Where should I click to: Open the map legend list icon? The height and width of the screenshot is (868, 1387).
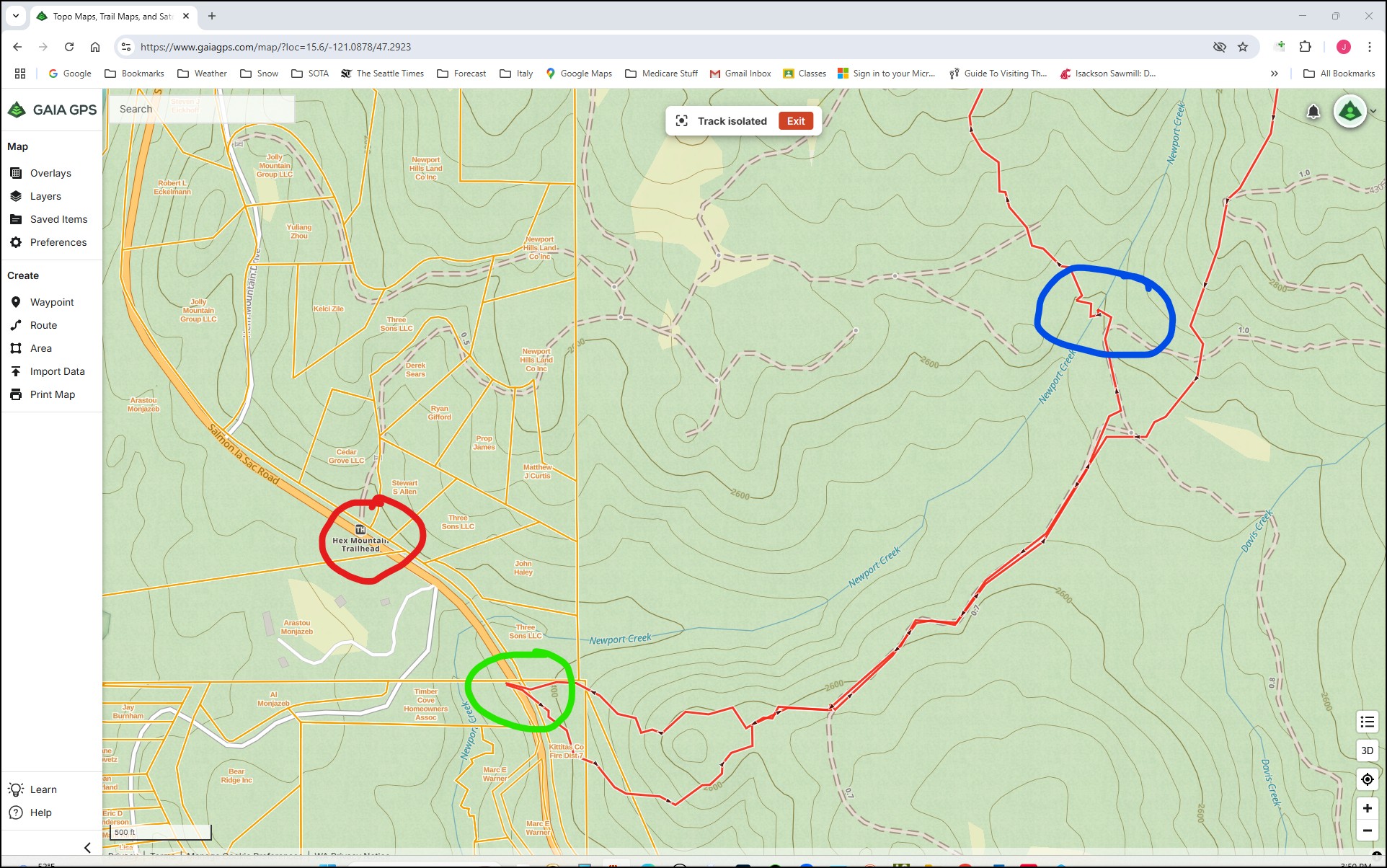click(x=1367, y=722)
